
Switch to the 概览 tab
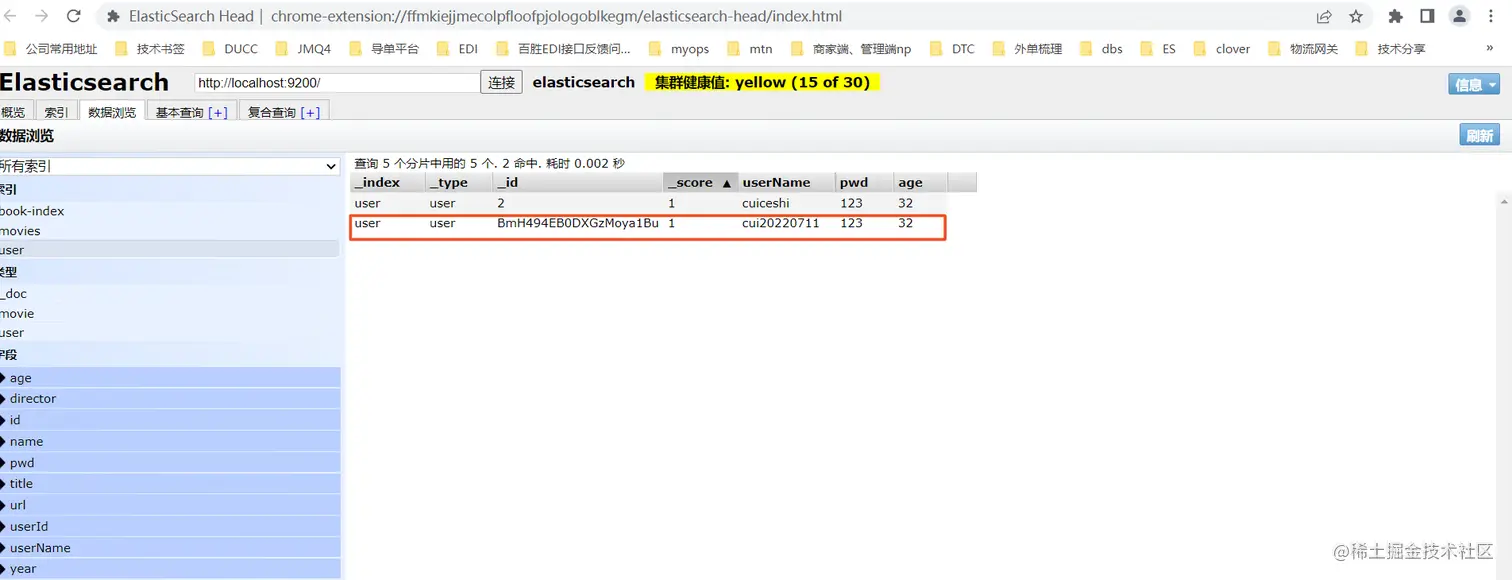15,112
